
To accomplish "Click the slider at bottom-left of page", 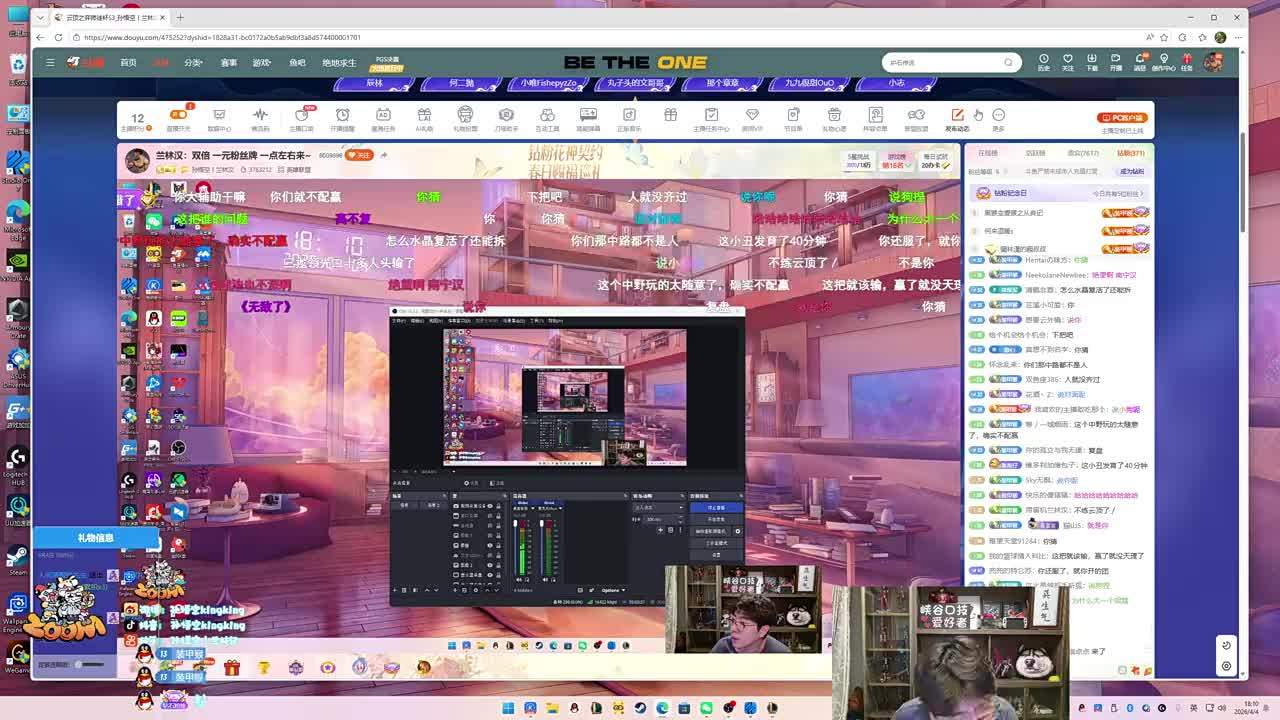I will 88,664.
